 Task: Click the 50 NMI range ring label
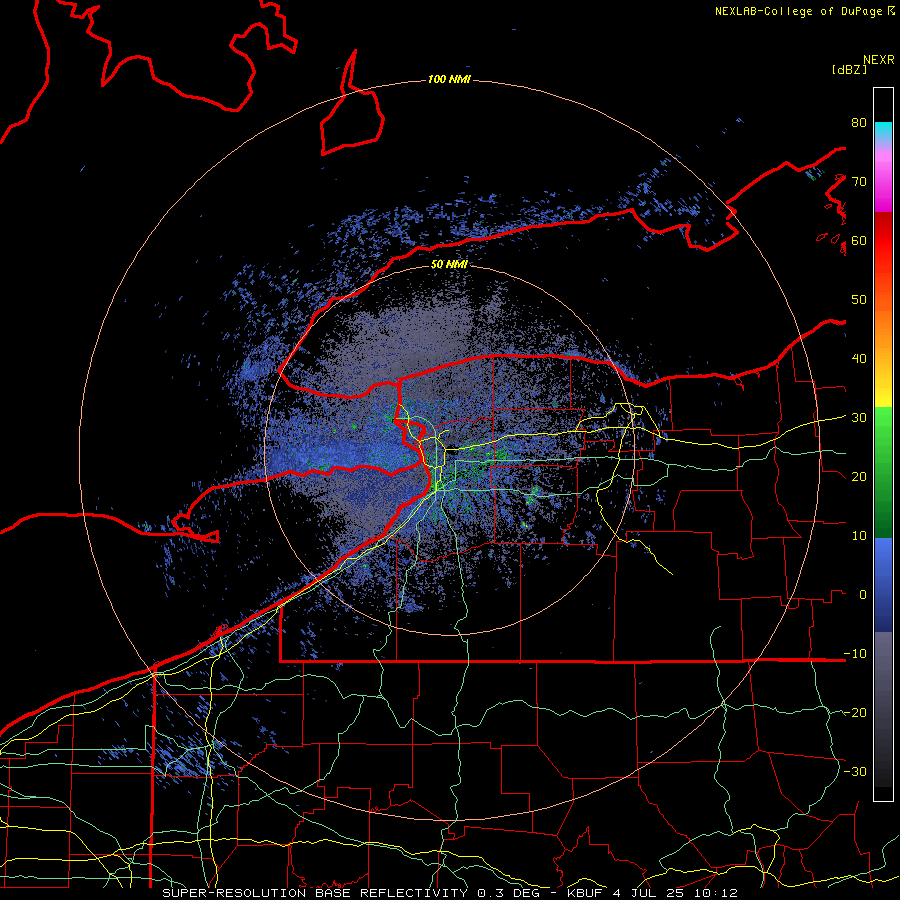(449, 265)
